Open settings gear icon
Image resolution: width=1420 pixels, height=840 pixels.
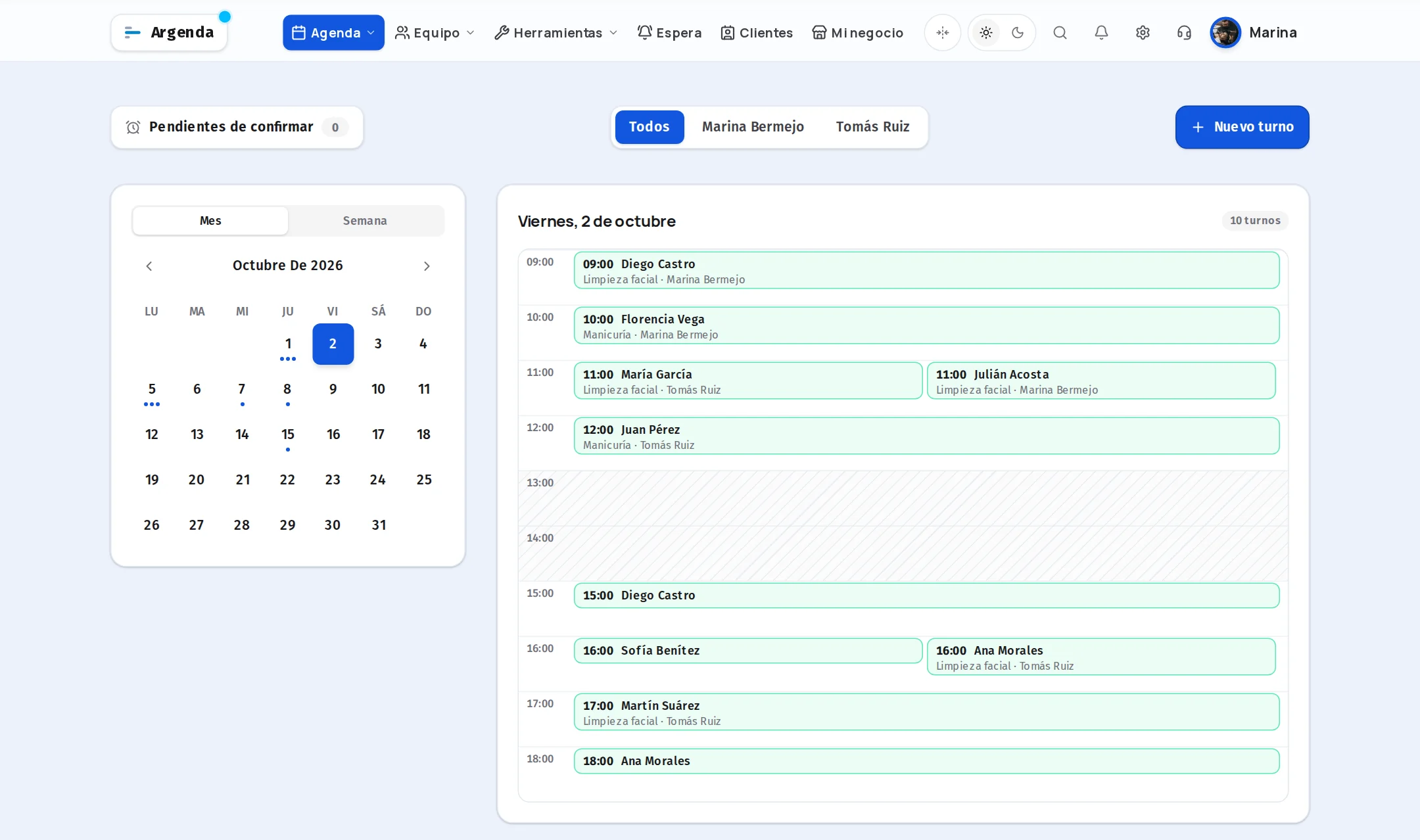[x=1143, y=32]
